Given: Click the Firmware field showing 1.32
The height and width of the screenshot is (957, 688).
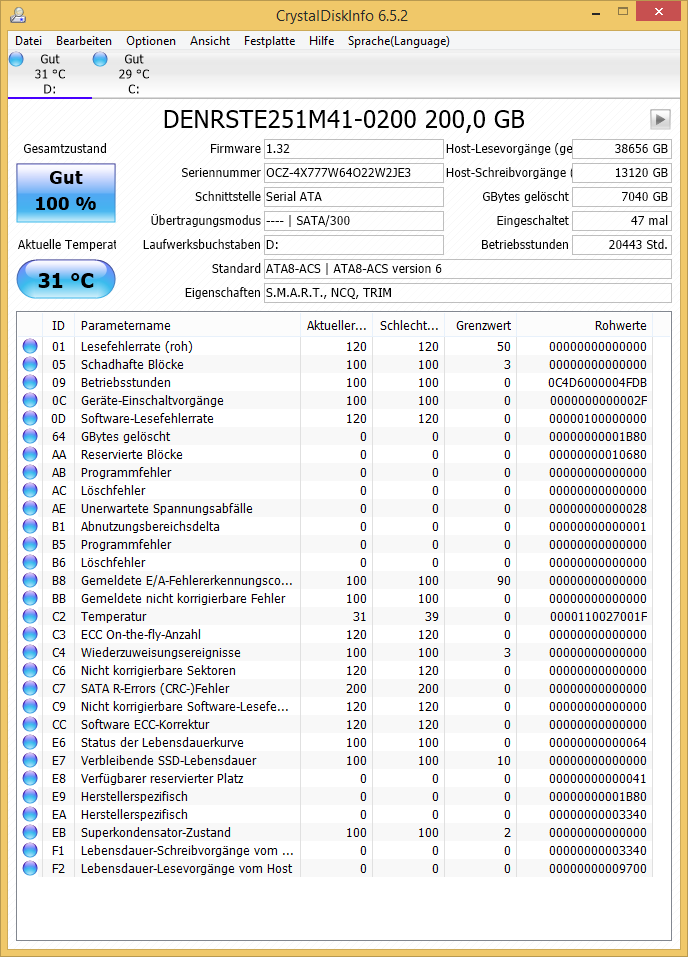Looking at the screenshot, I should click(x=353, y=149).
